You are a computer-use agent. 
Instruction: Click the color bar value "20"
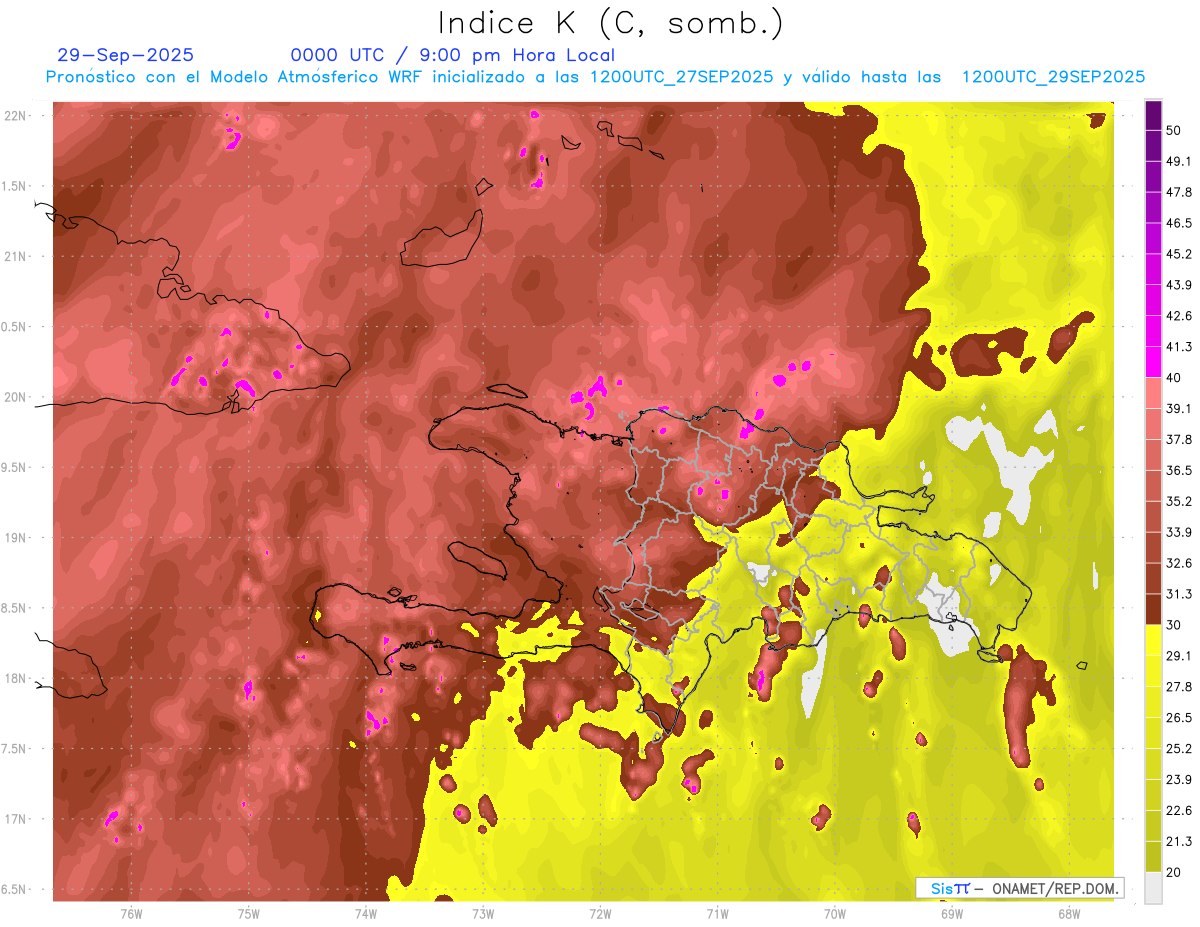point(1174,872)
